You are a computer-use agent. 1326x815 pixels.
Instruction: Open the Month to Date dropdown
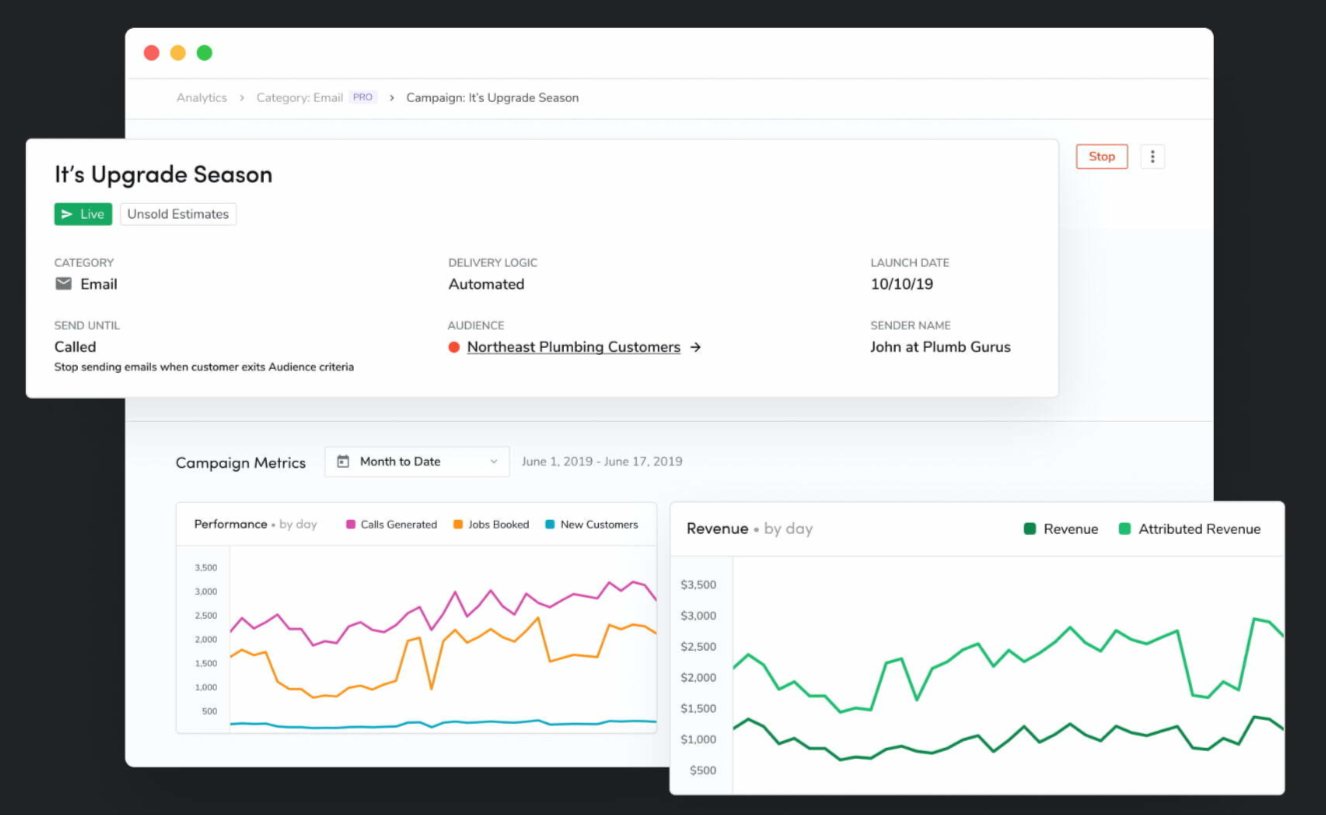click(416, 461)
